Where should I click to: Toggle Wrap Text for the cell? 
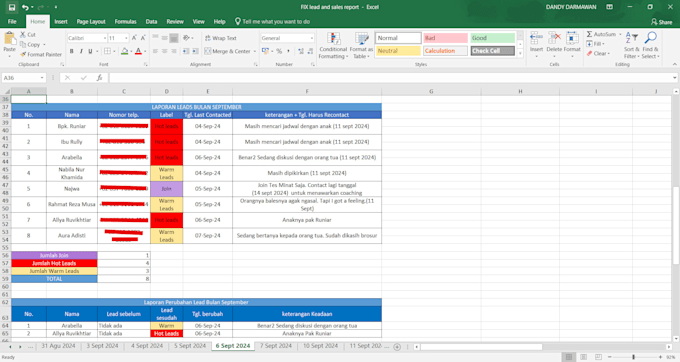(221, 38)
